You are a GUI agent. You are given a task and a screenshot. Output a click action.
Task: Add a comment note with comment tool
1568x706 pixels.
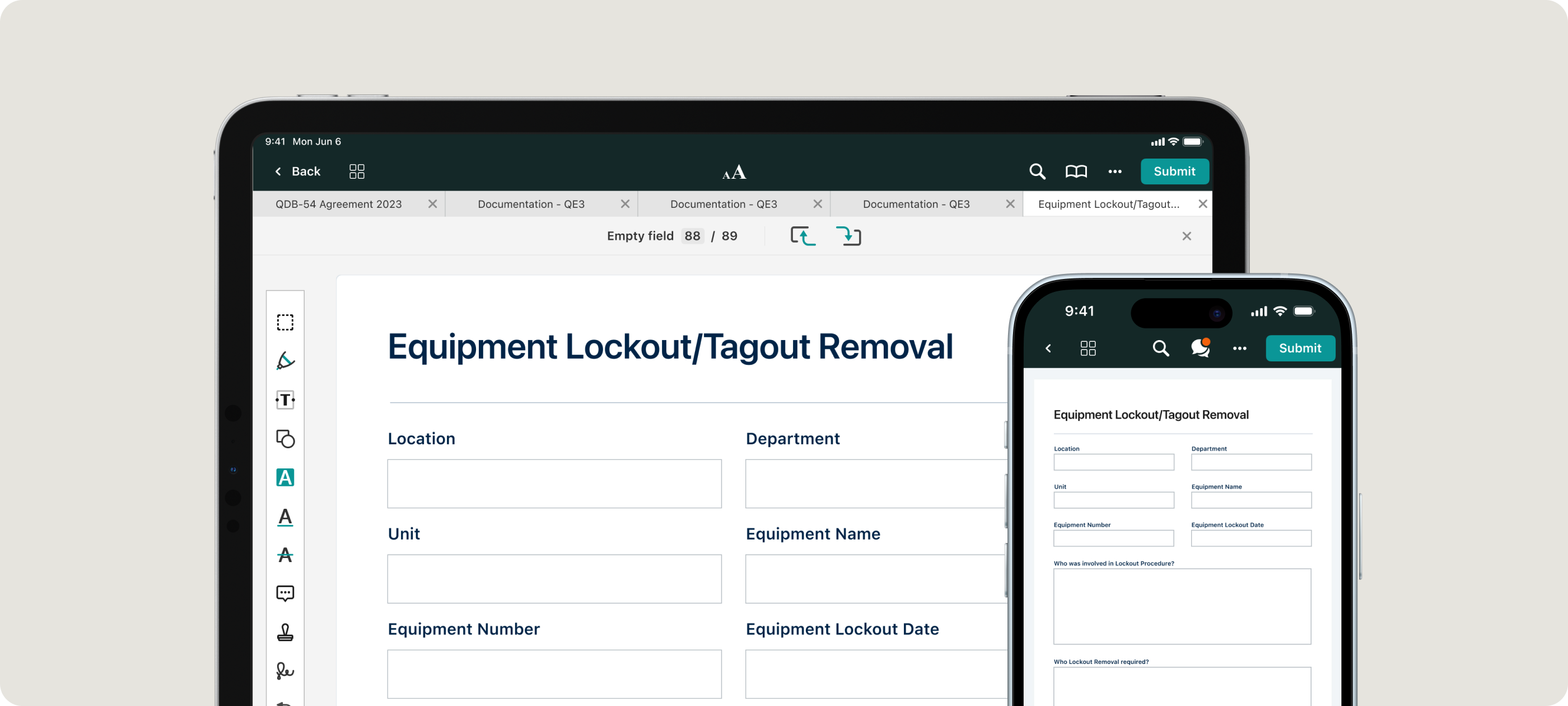click(285, 593)
